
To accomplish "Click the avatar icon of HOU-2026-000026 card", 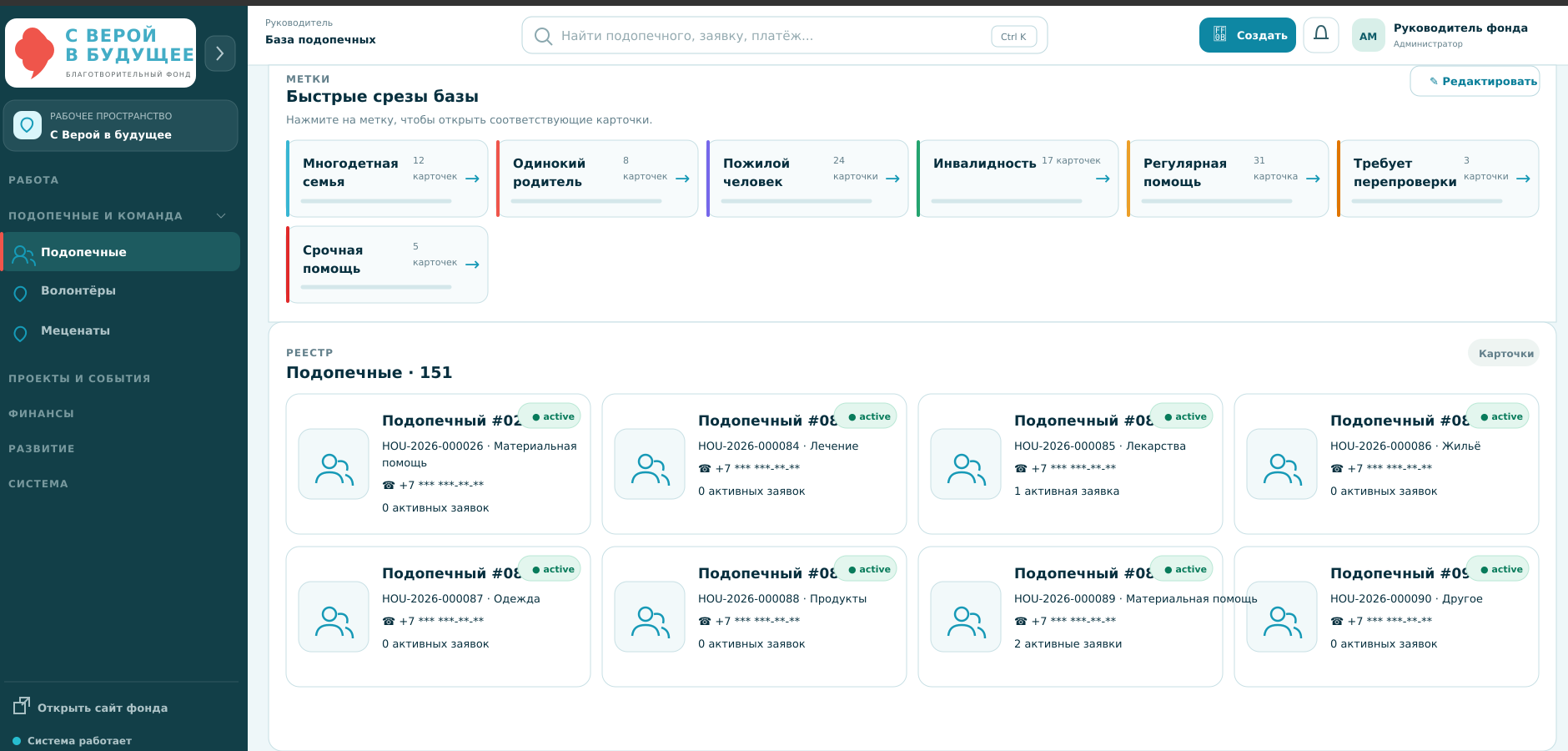I will [x=334, y=464].
